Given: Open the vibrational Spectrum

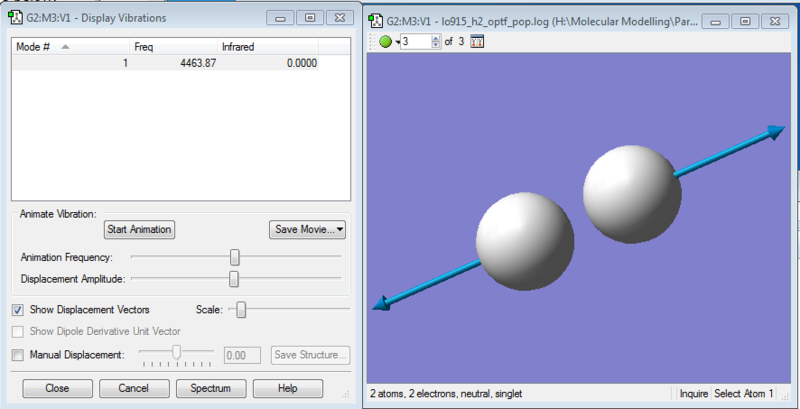Looking at the screenshot, I should (x=211, y=388).
